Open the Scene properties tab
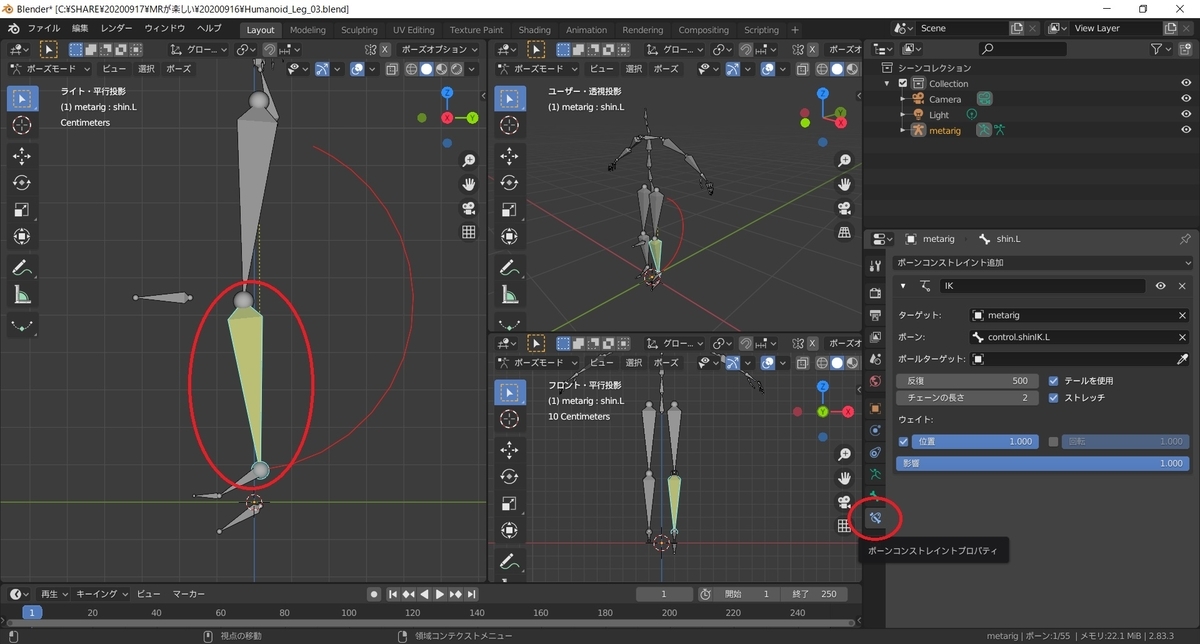 pyautogui.click(x=876, y=359)
